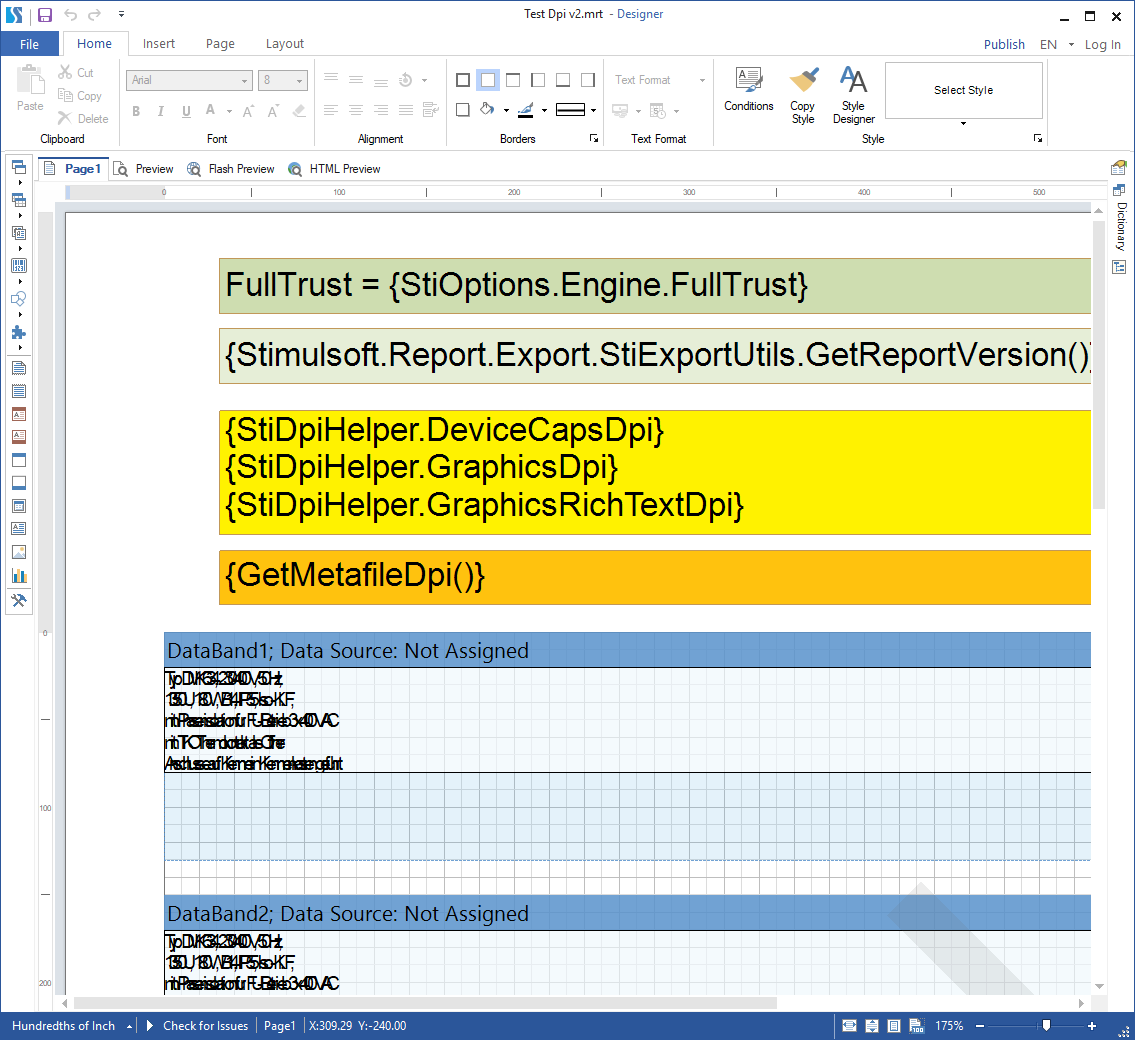Open the EN language dropdown

point(1057,44)
